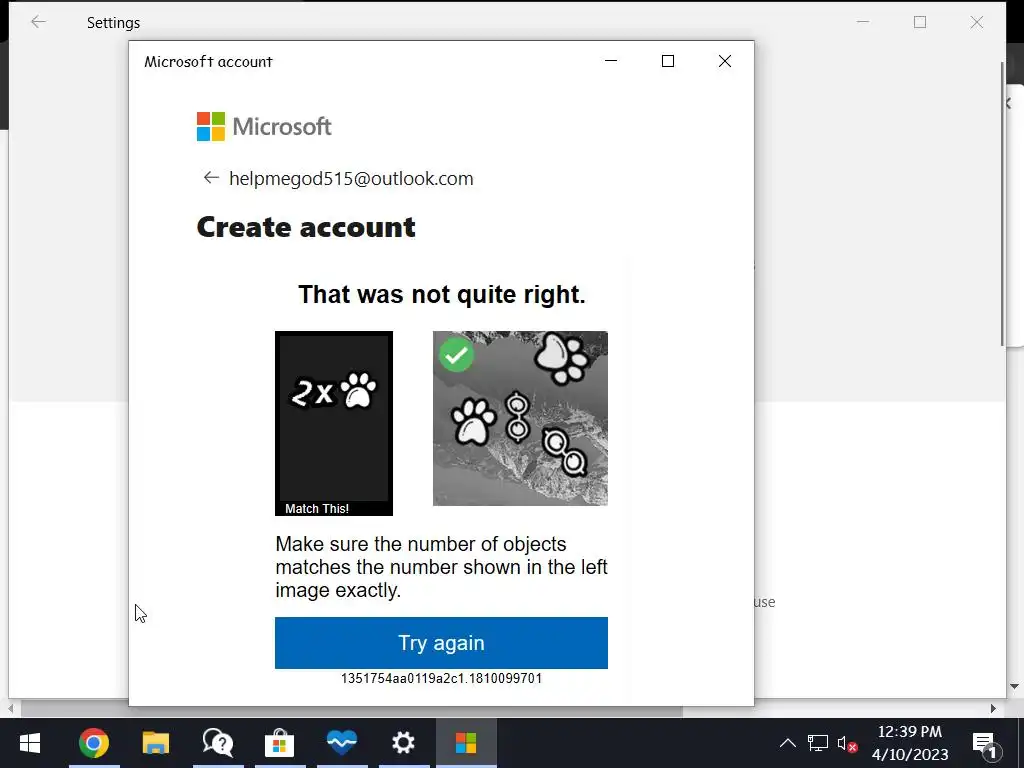The height and width of the screenshot is (768, 1024).
Task: Click Settings horizontal scrollbar right arrow
Action: tap(993, 709)
